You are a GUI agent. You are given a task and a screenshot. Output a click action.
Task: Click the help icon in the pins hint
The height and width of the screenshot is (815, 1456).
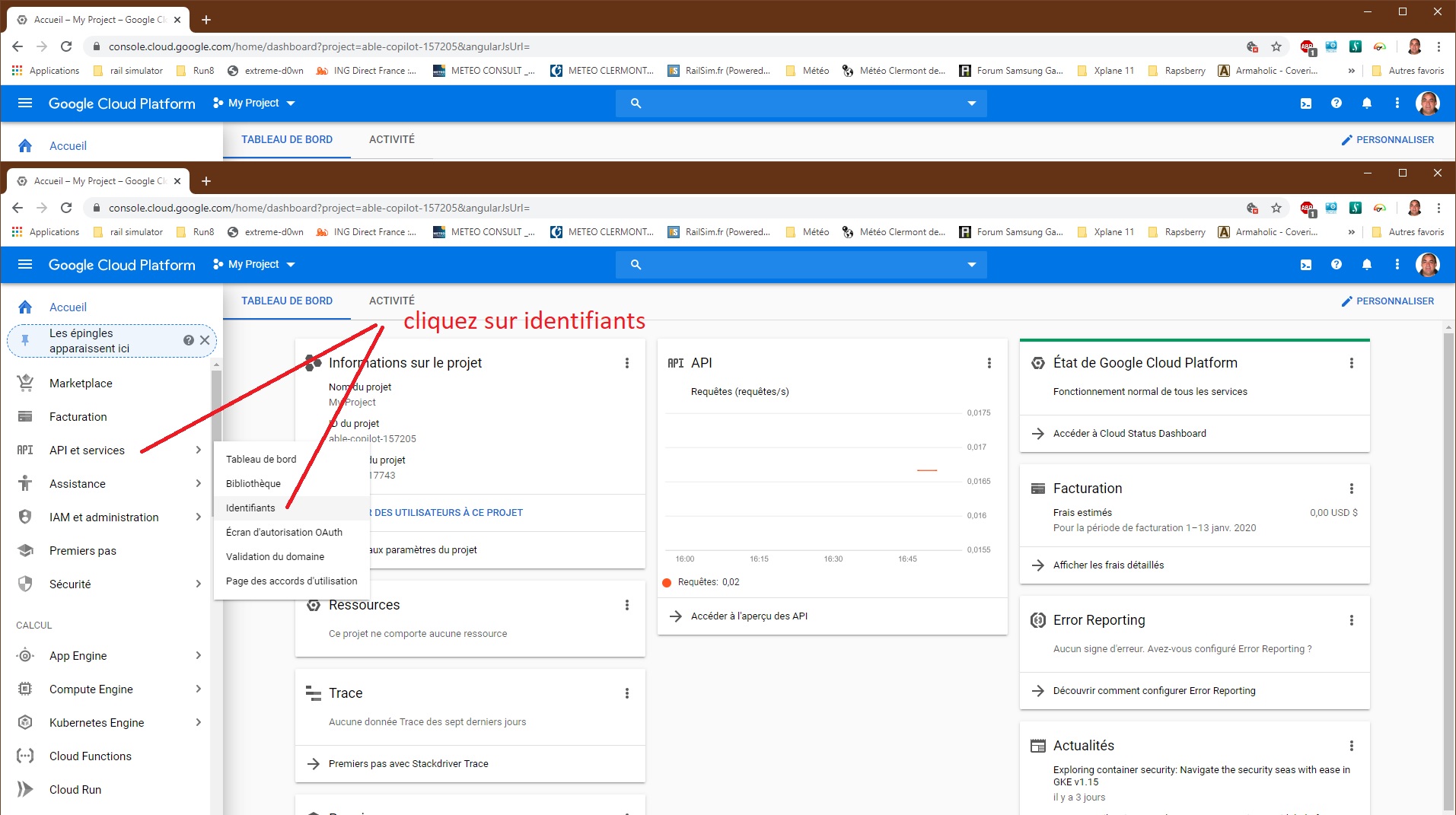[x=189, y=340]
